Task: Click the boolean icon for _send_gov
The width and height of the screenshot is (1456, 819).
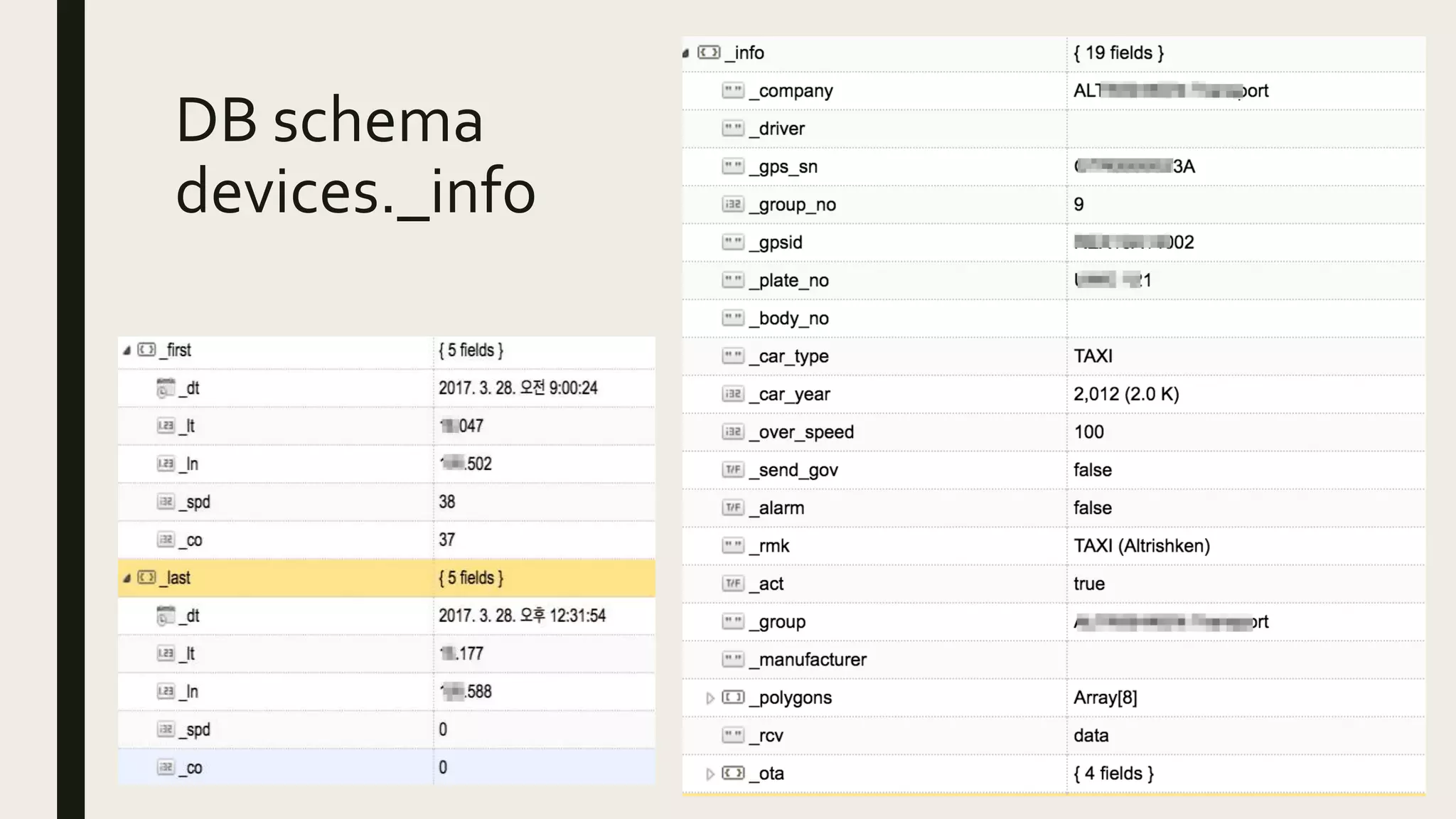Action: pos(733,470)
